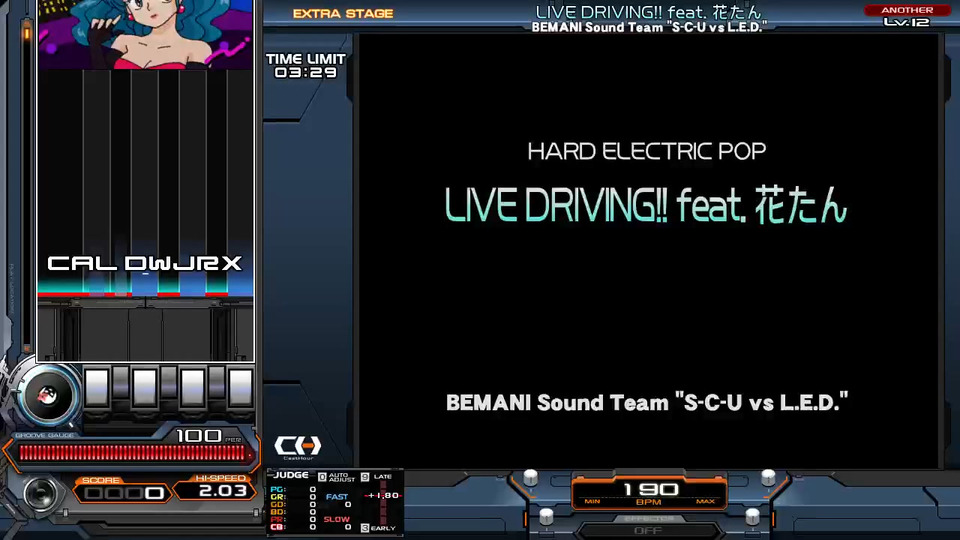Click the 3 EARLY key indicator

point(378,528)
